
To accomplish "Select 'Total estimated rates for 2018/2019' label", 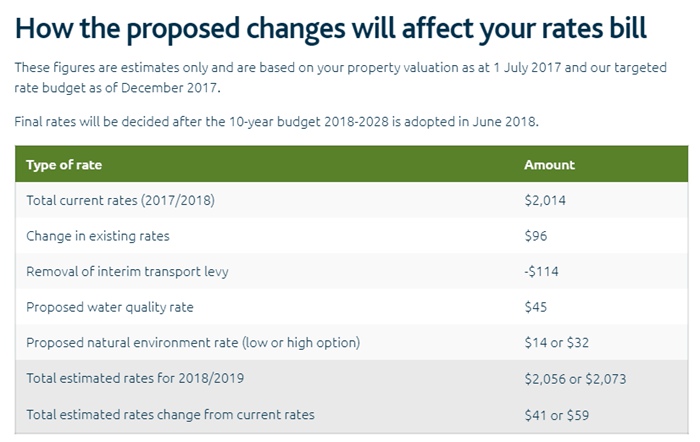I will pyautogui.click(x=135, y=378).
